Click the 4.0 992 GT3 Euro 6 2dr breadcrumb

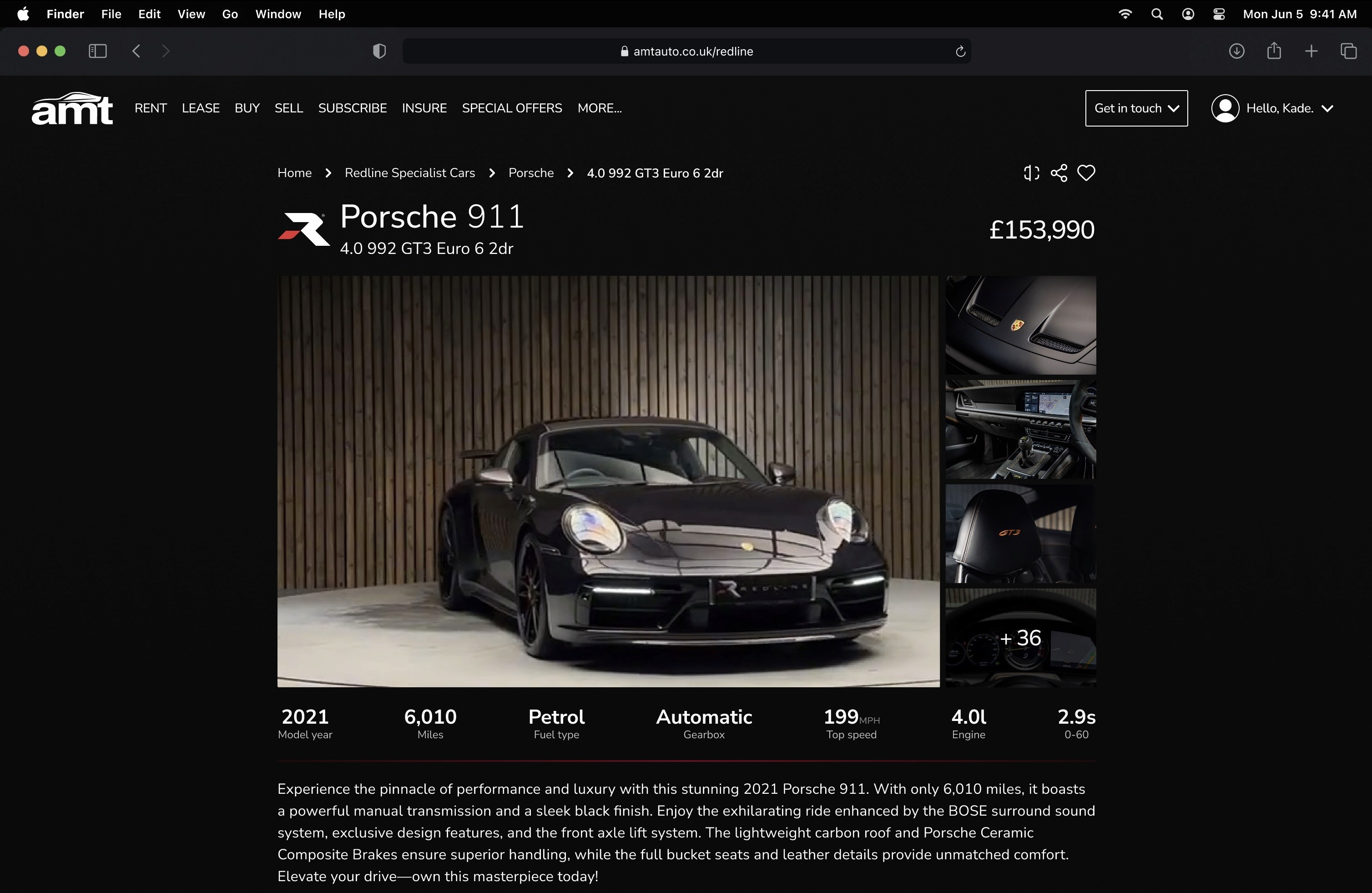click(x=655, y=173)
